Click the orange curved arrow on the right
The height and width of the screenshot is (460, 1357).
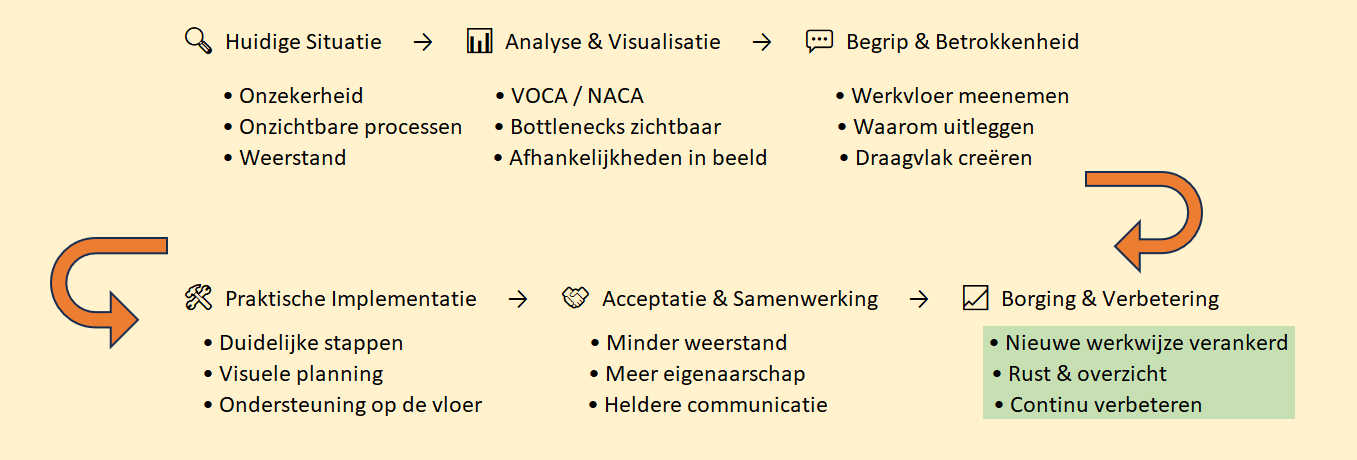(1151, 220)
